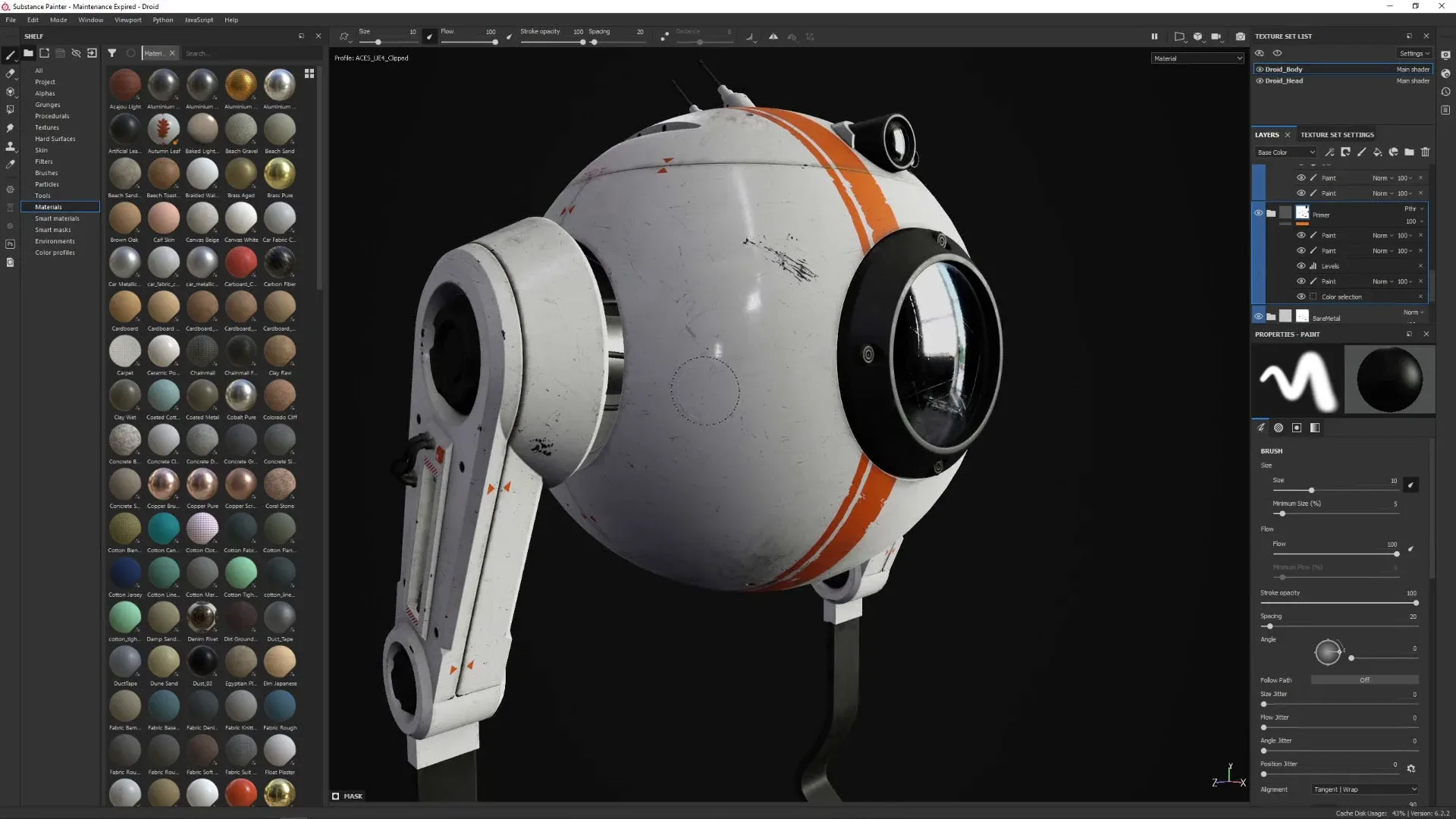This screenshot has height=819, width=1456.
Task: Toggle Droid_Body texture set visibility
Action: [1260, 69]
